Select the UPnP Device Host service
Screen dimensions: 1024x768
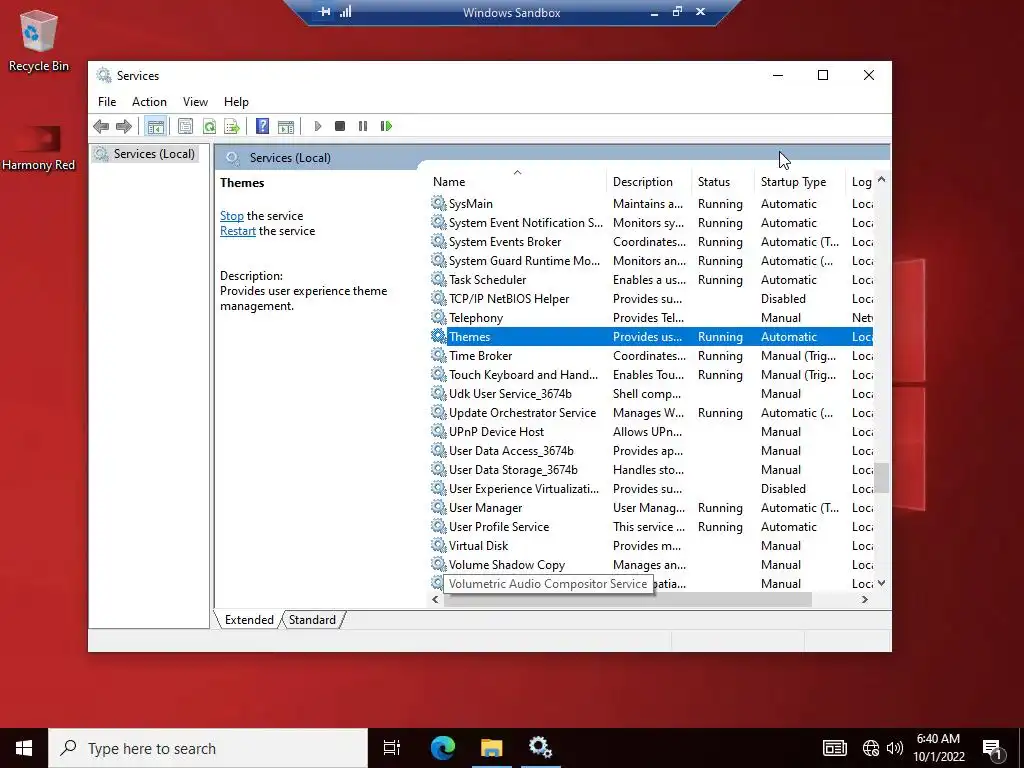651,432
